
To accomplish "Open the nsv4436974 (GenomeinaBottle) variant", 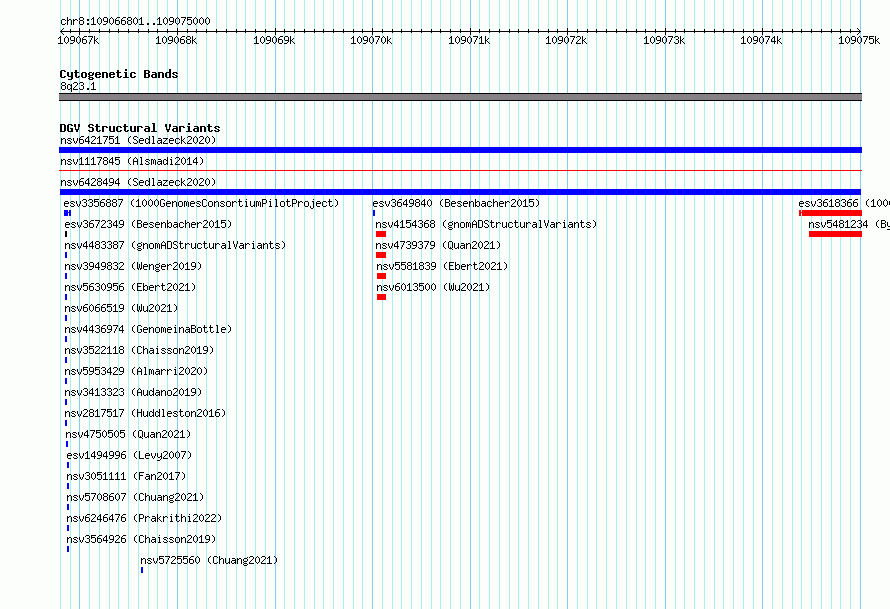I will click(148, 329).
